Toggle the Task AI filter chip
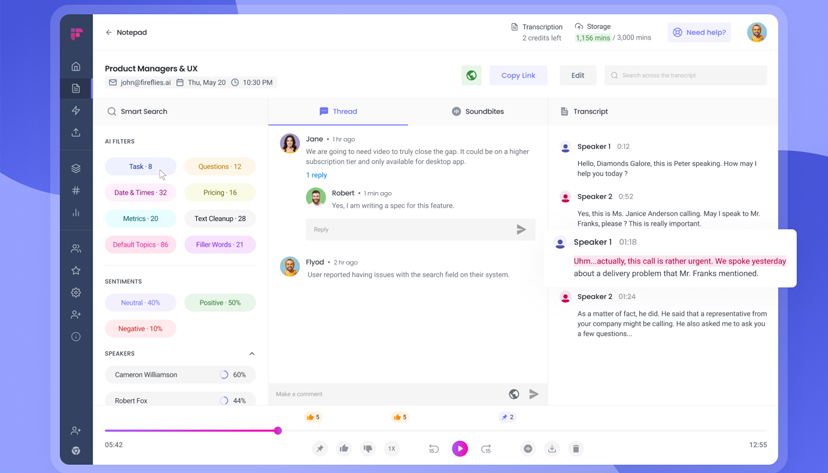 point(140,166)
